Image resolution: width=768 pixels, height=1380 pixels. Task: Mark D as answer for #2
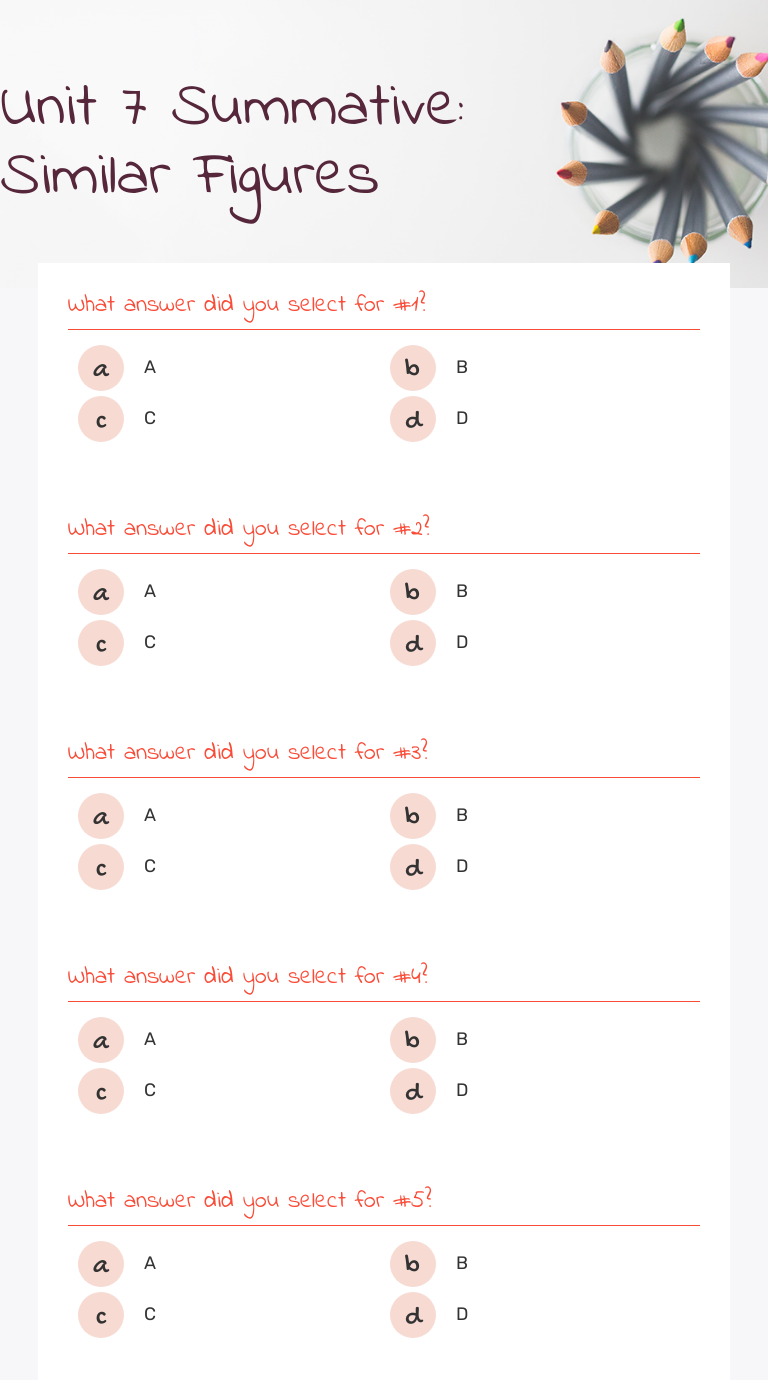(x=413, y=643)
